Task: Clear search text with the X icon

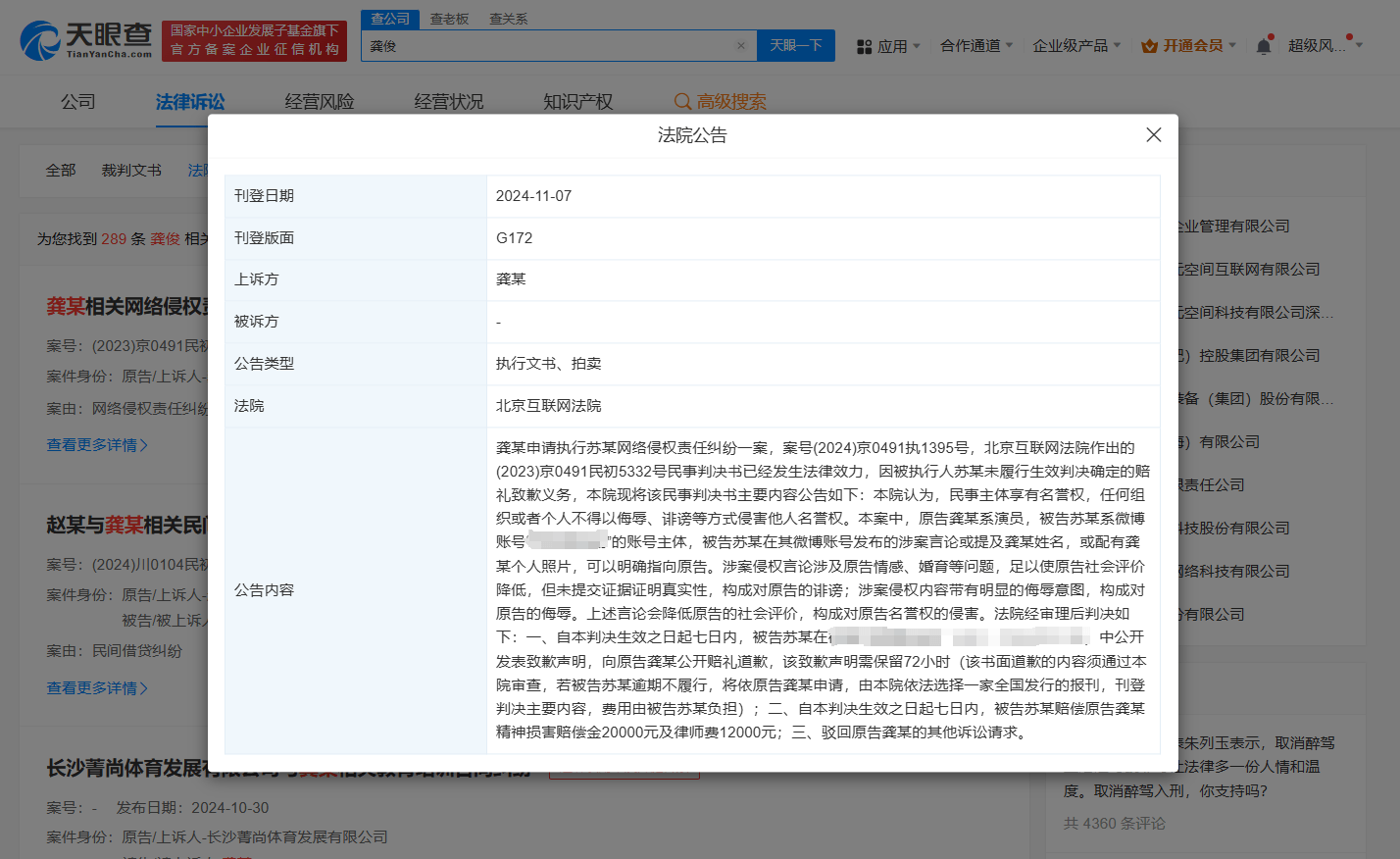Action: pyautogui.click(x=741, y=46)
